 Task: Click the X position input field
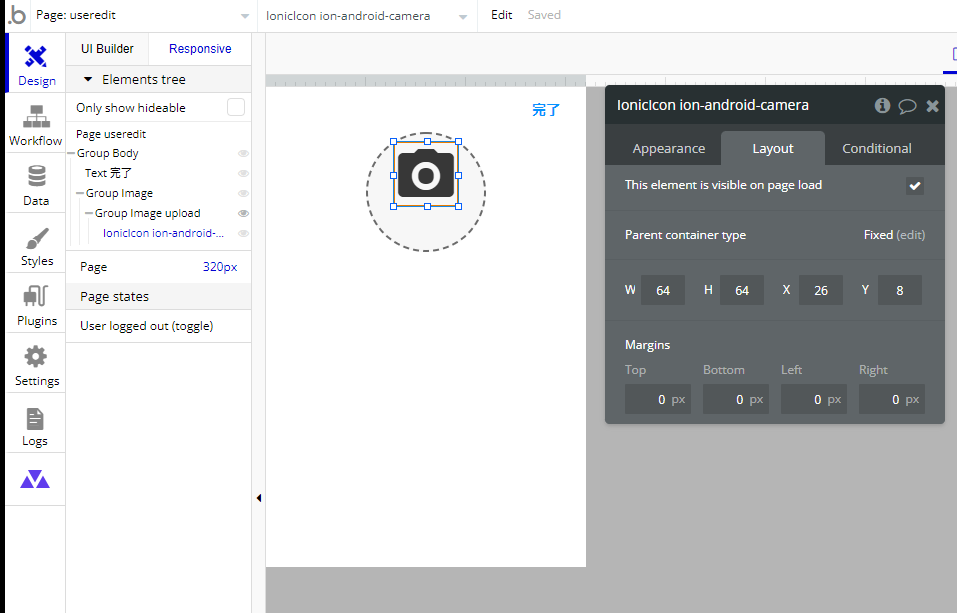pyautogui.click(x=820, y=291)
